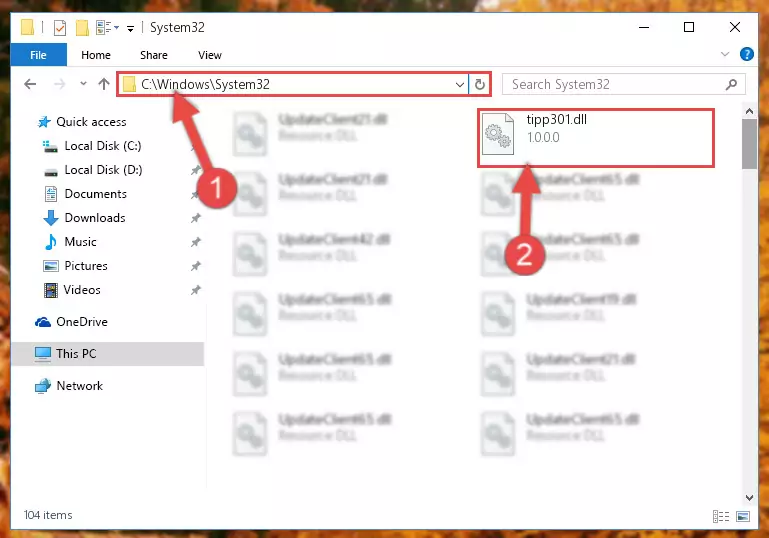Image resolution: width=769 pixels, height=538 pixels.
Task: Click the File Explorer folder icon in title bar
Action: tap(27, 27)
